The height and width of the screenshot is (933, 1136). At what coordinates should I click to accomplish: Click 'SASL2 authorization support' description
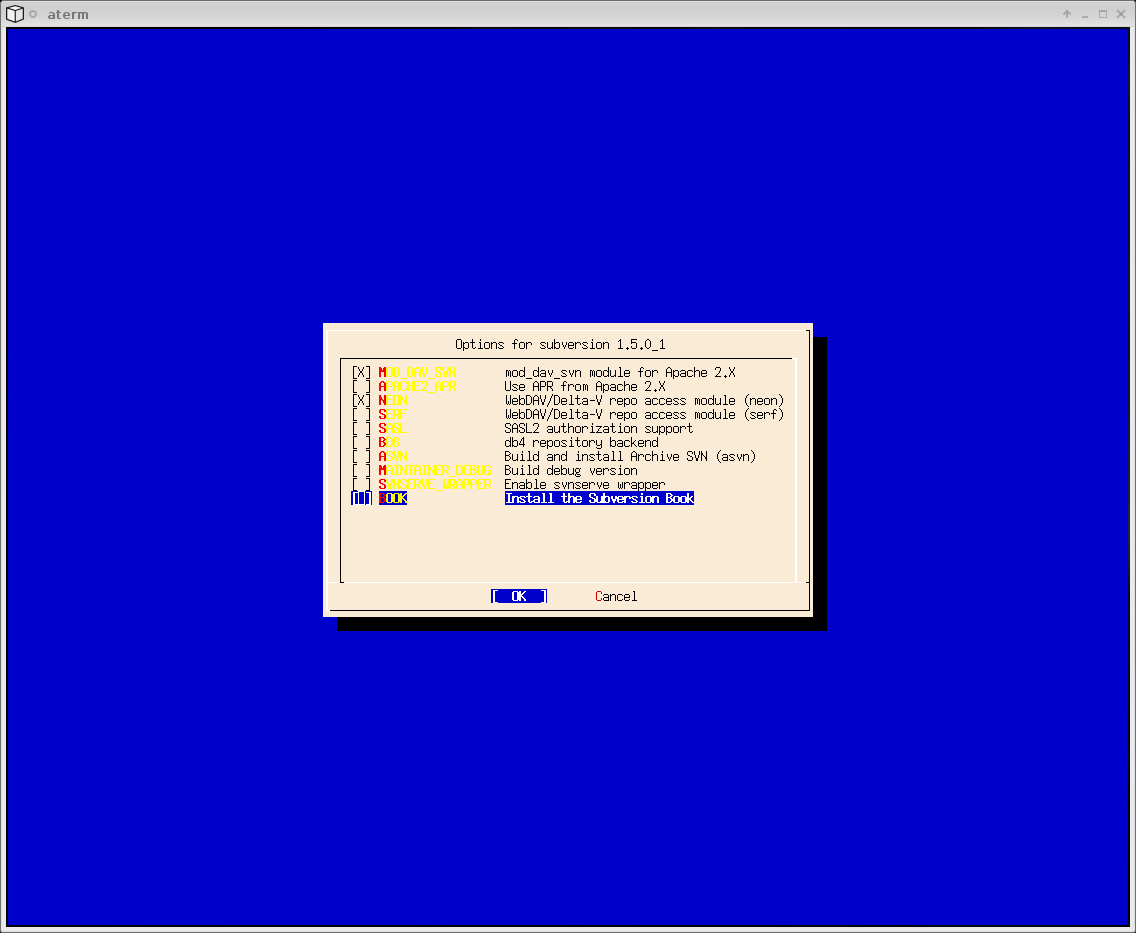[598, 429]
